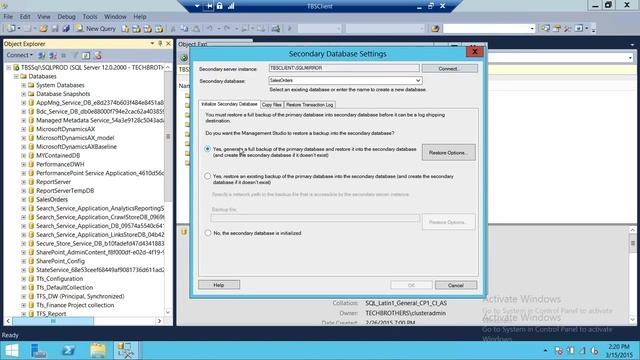Switch to the Copy Files tab
The image size is (640, 360).
click(x=272, y=105)
